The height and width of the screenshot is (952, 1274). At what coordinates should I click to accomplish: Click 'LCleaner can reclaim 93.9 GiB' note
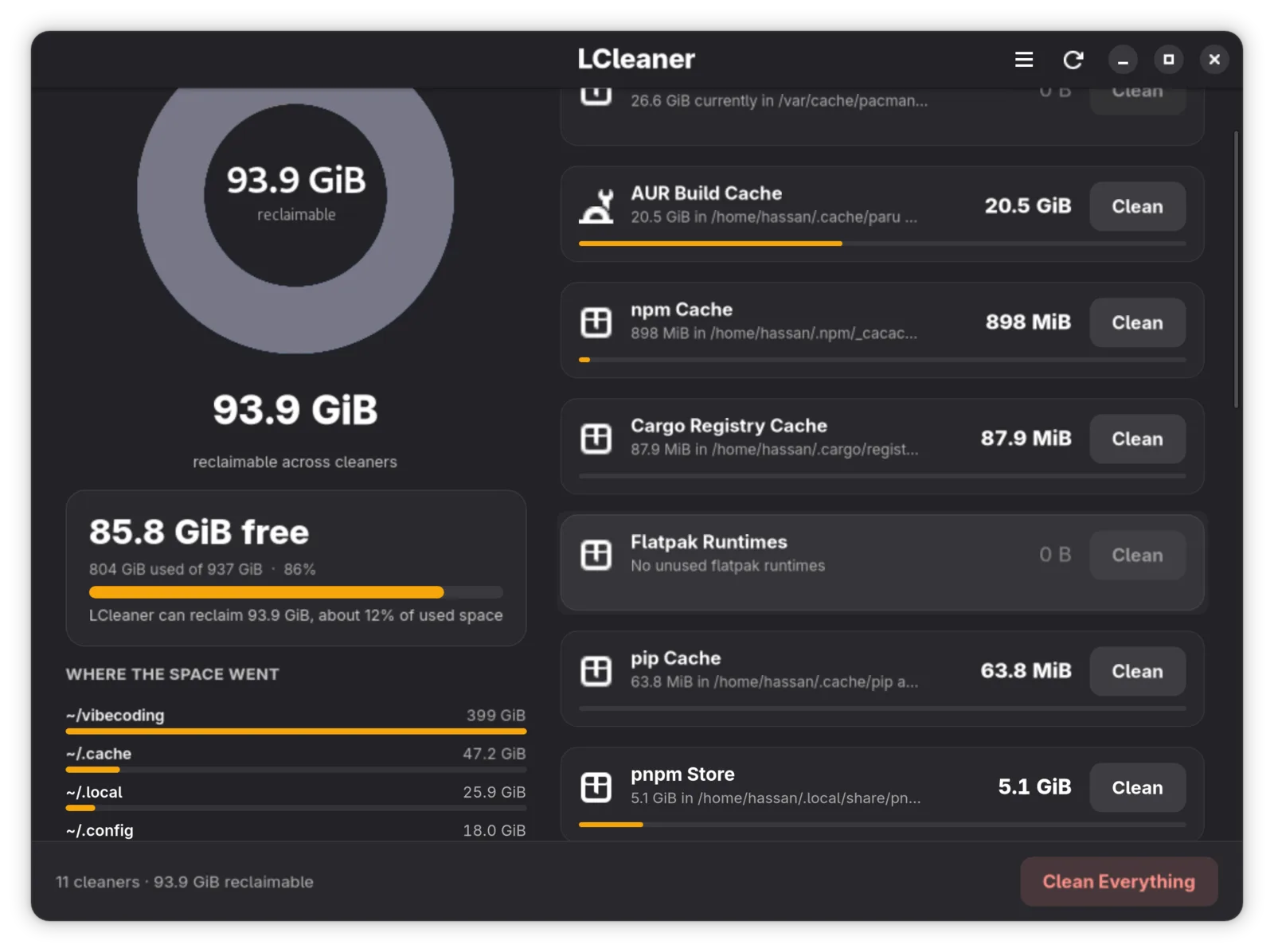(x=295, y=615)
